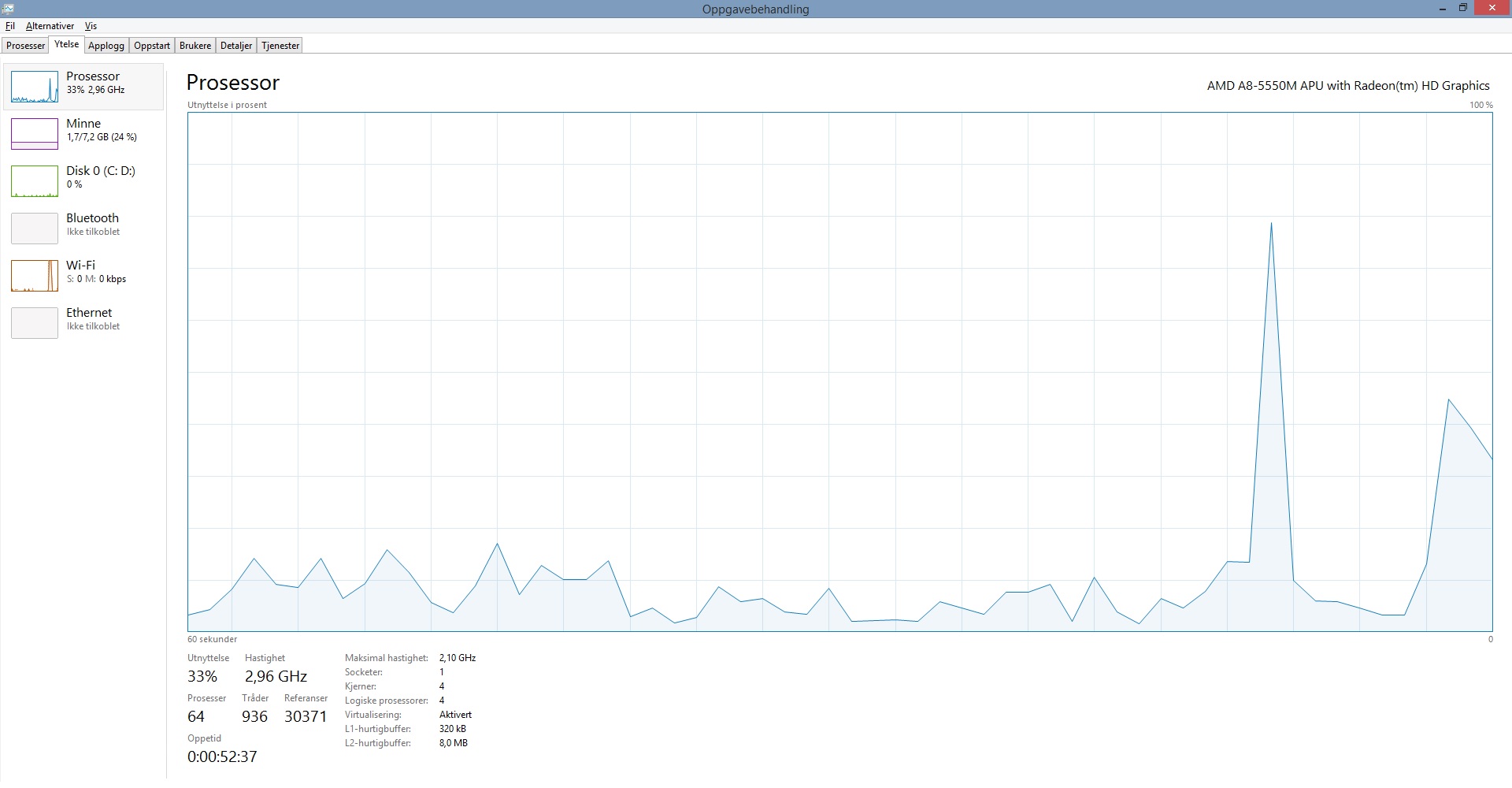Screen dimensions: 1512x788
Task: Click the tallest CPU spike in graph
Action: tap(1271, 225)
